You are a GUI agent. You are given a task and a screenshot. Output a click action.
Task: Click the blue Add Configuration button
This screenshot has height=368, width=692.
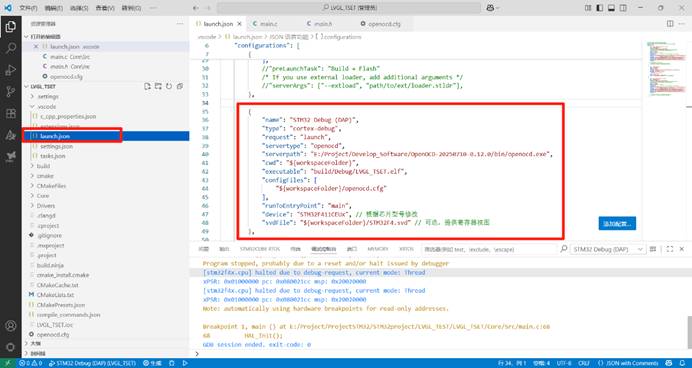(617, 223)
